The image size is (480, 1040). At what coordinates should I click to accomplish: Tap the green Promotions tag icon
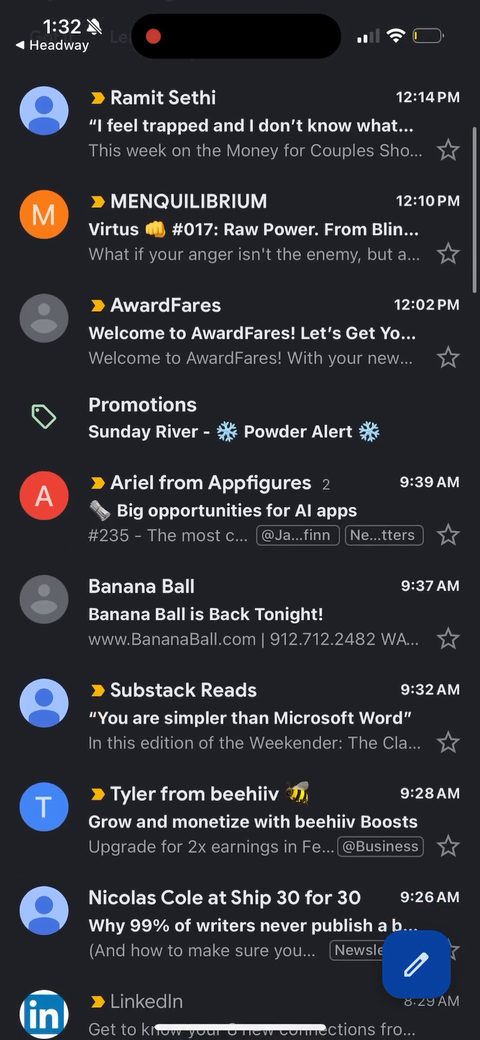click(x=44, y=417)
